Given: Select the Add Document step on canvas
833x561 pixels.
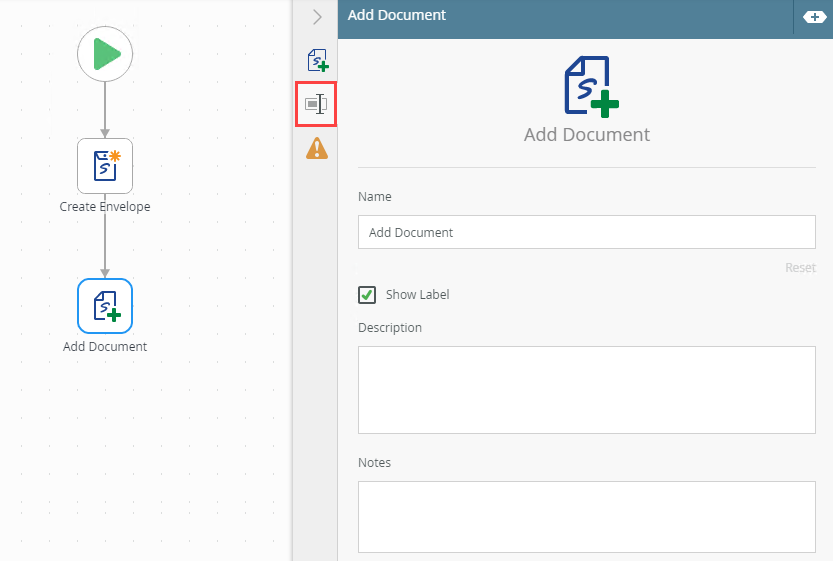Looking at the screenshot, I should [x=105, y=306].
